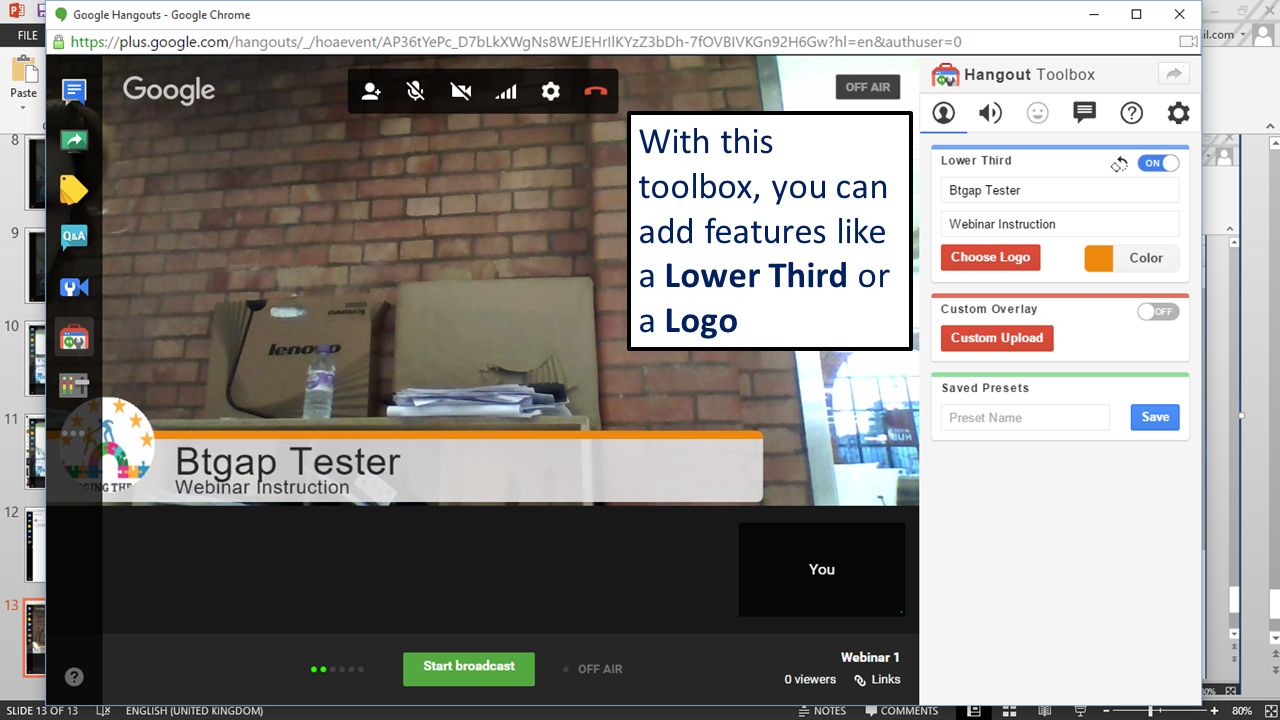The height and width of the screenshot is (720, 1280).
Task: Hang up with the red phone icon
Action: (x=596, y=92)
